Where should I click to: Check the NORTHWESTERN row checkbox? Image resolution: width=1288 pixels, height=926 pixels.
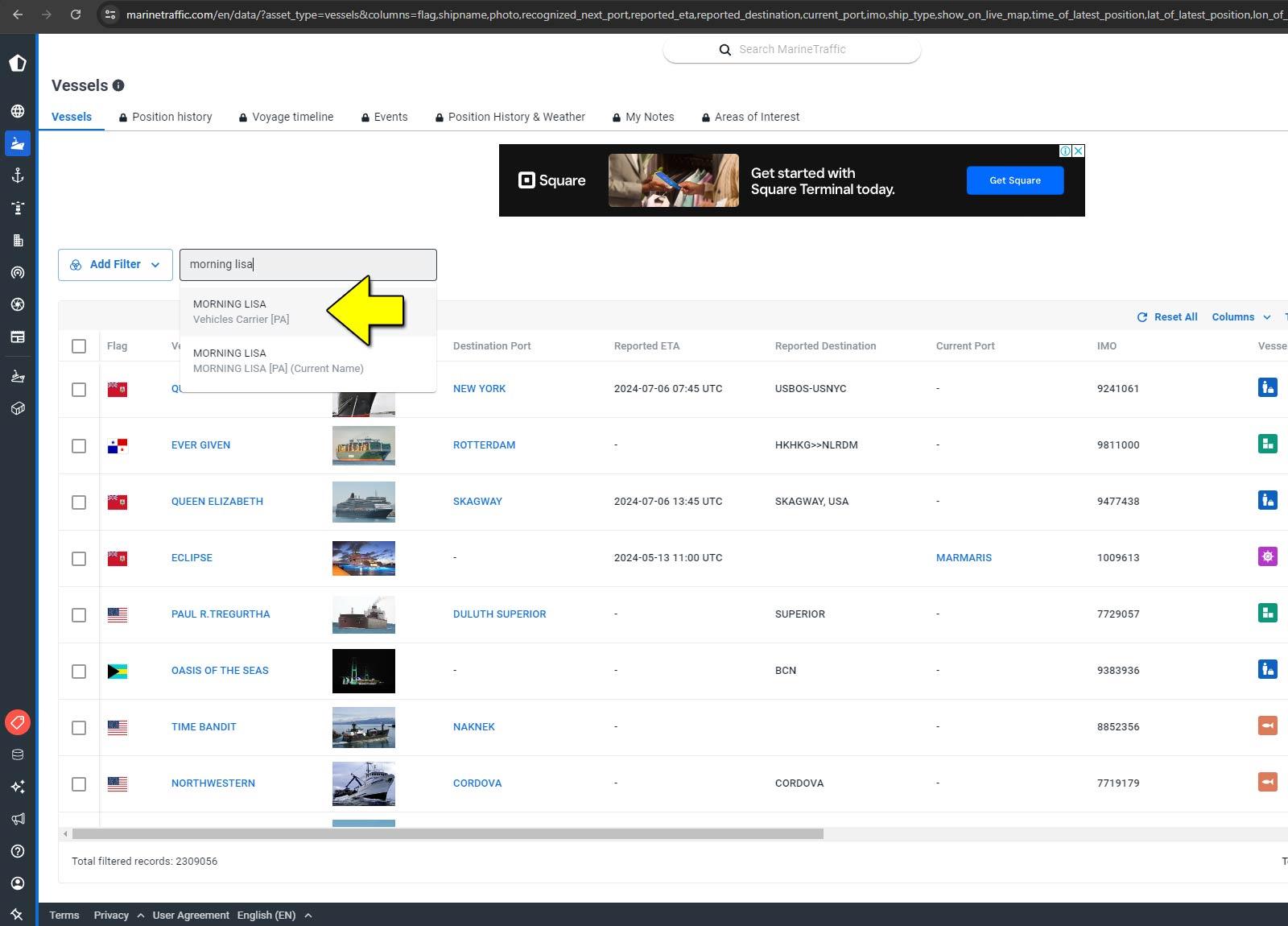point(79,784)
